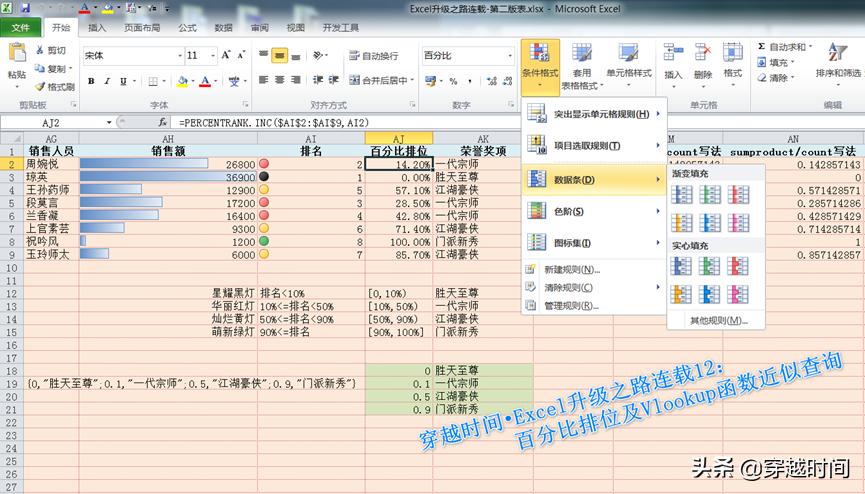Switch to the Formulas (公式) tab

click(x=188, y=28)
